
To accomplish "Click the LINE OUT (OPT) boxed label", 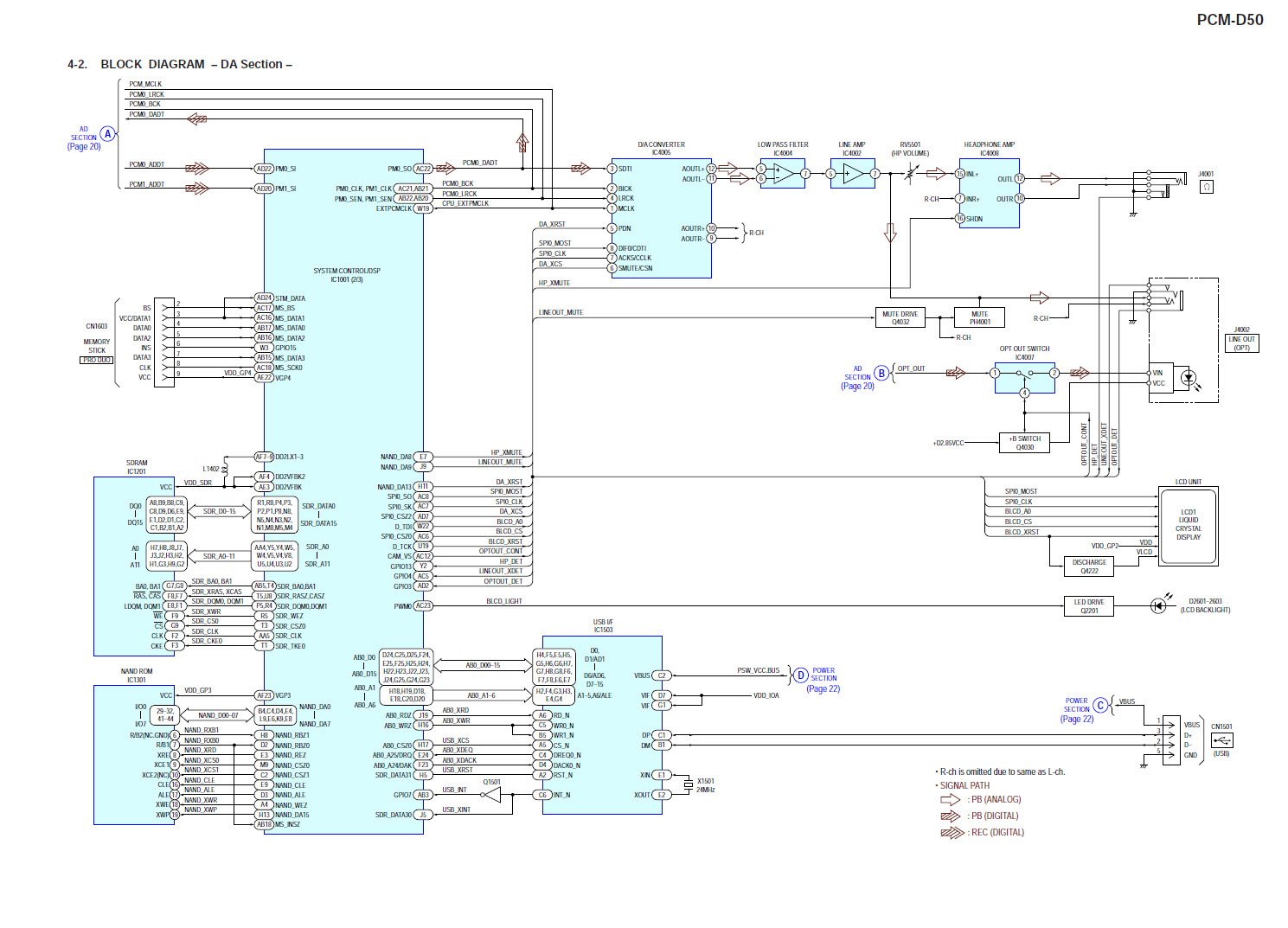I will coord(1241,343).
